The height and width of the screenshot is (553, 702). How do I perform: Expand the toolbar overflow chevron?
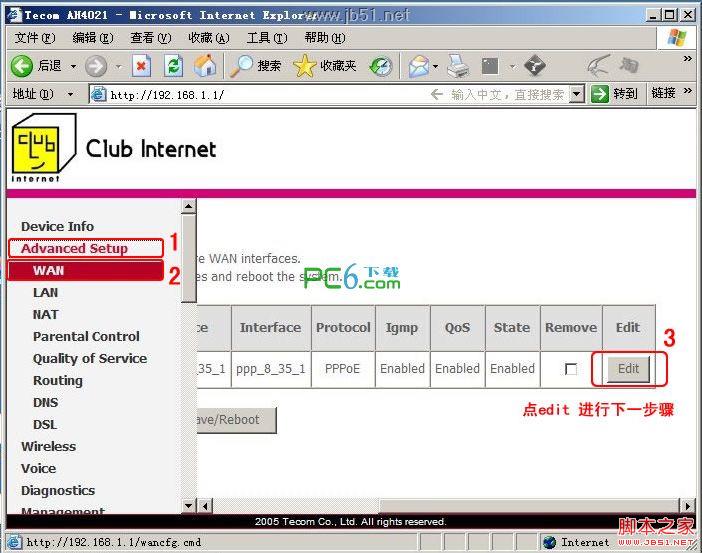tap(687, 58)
